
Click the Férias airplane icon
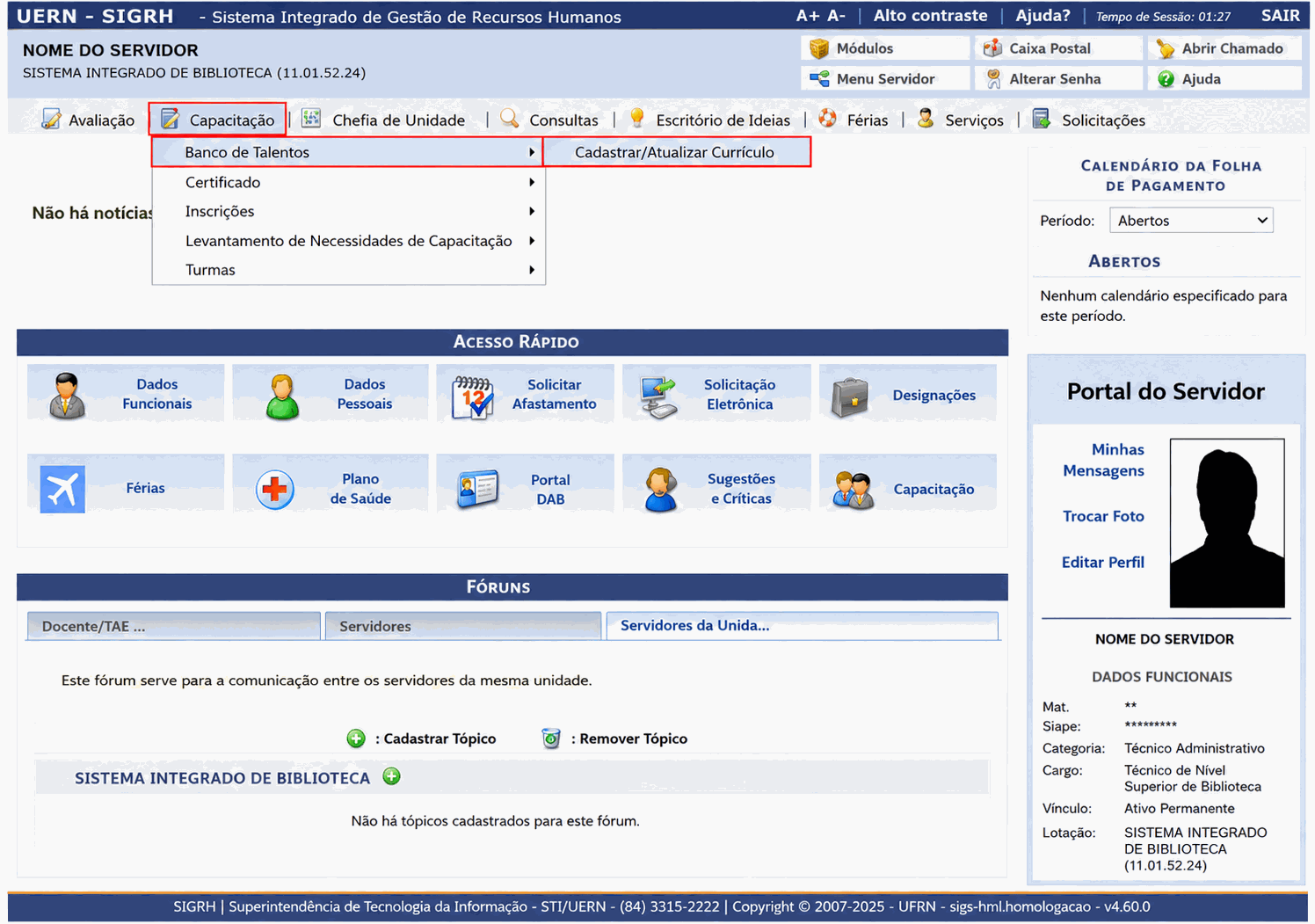pos(62,489)
